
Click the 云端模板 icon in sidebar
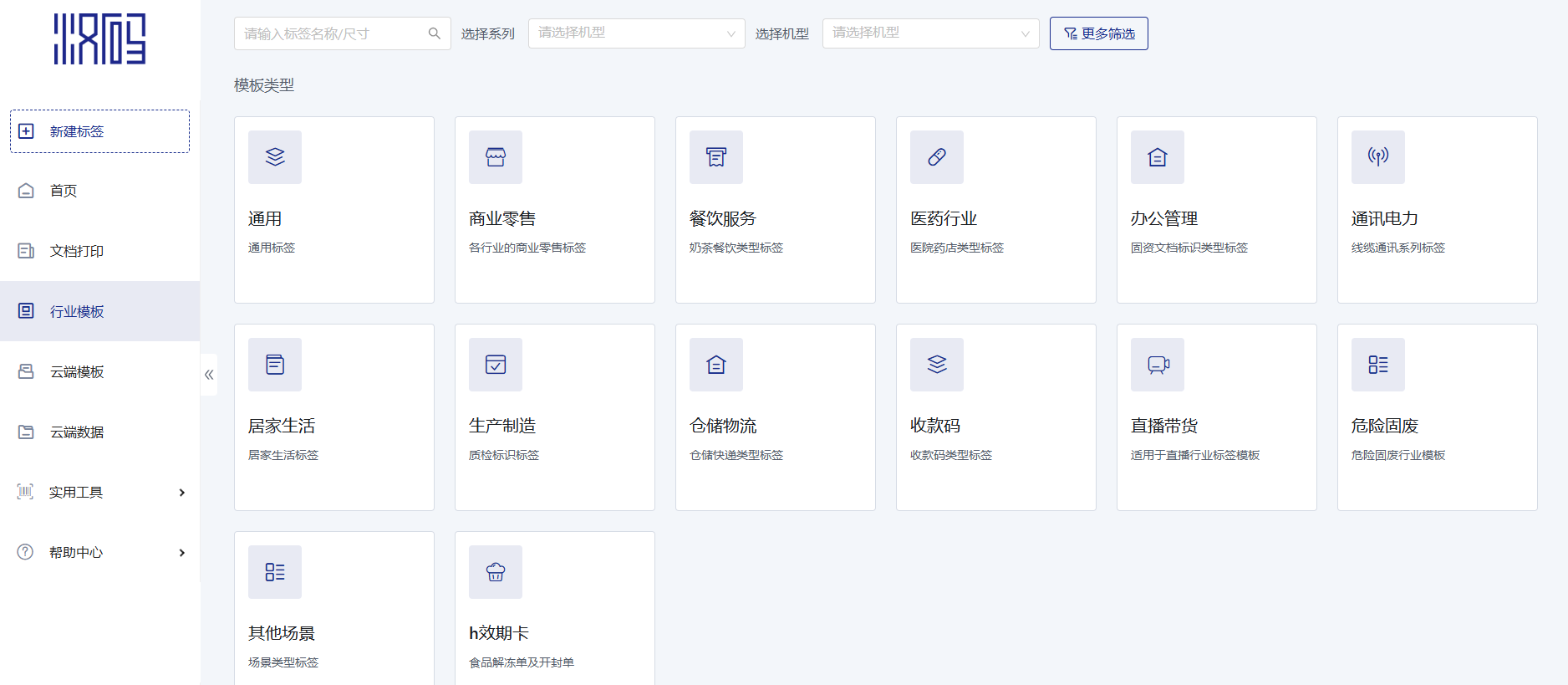(x=26, y=371)
